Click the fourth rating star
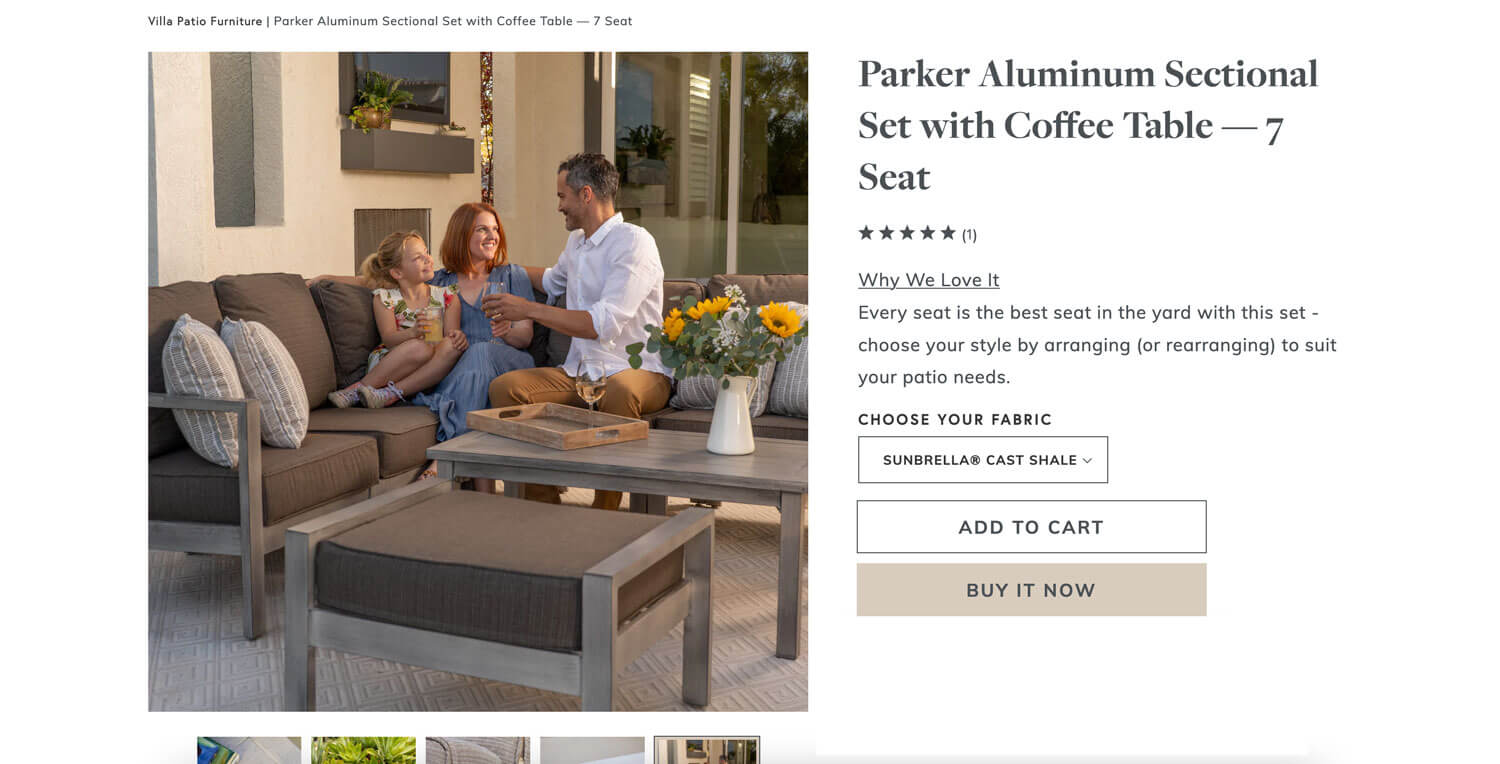This screenshot has height=764, width=1500. [x=927, y=233]
